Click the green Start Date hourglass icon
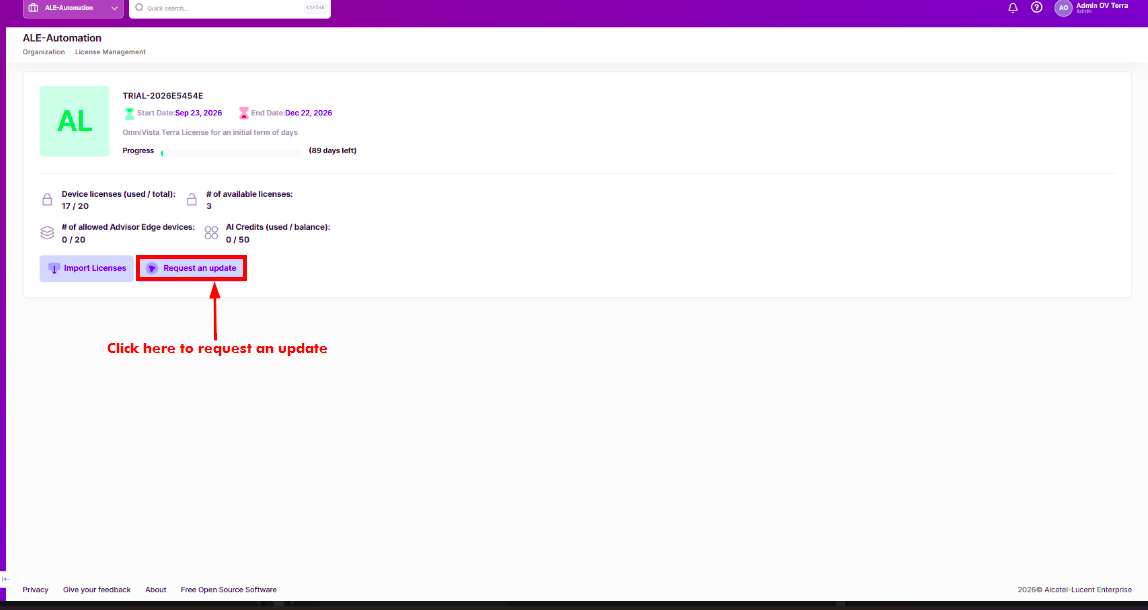Image resolution: width=1148 pixels, height=610 pixels. click(x=130, y=114)
